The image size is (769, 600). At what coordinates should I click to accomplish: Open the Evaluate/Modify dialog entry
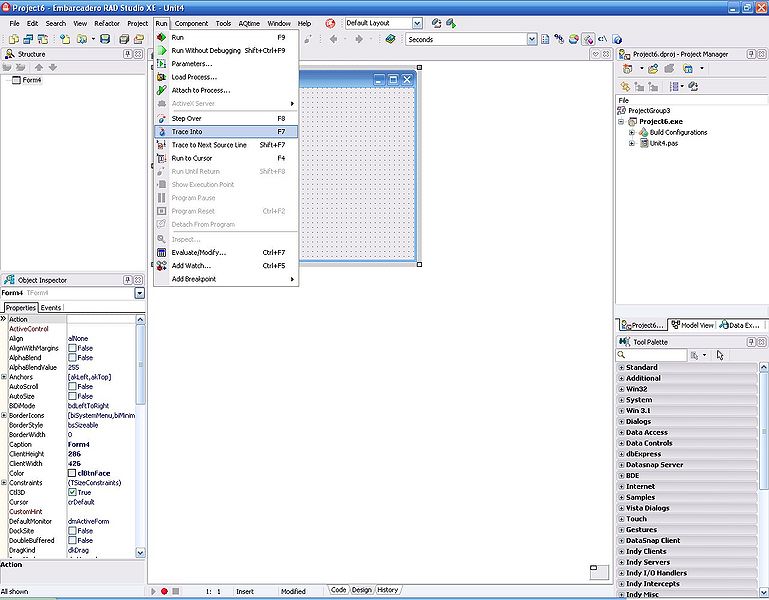[198, 253]
